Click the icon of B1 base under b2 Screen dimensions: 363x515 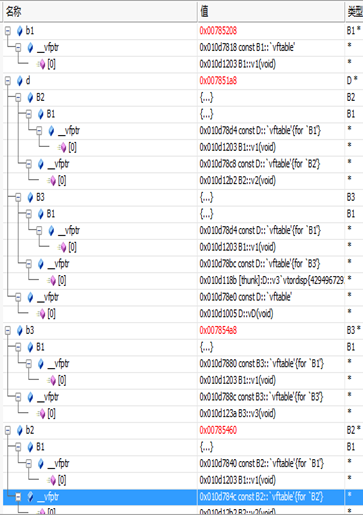[x=30, y=447]
